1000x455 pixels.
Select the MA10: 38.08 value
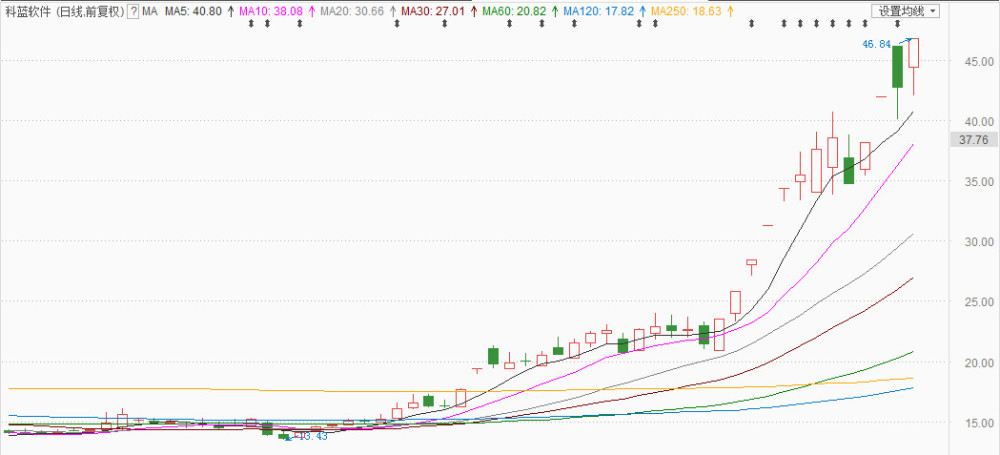point(272,11)
